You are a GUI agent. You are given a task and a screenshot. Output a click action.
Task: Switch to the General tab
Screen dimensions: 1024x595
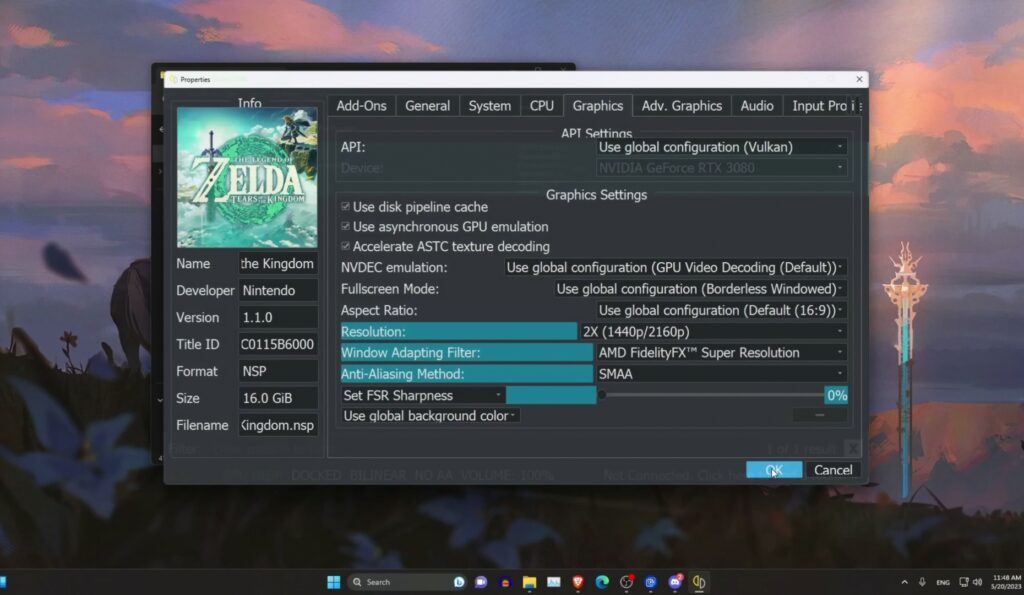click(x=427, y=106)
